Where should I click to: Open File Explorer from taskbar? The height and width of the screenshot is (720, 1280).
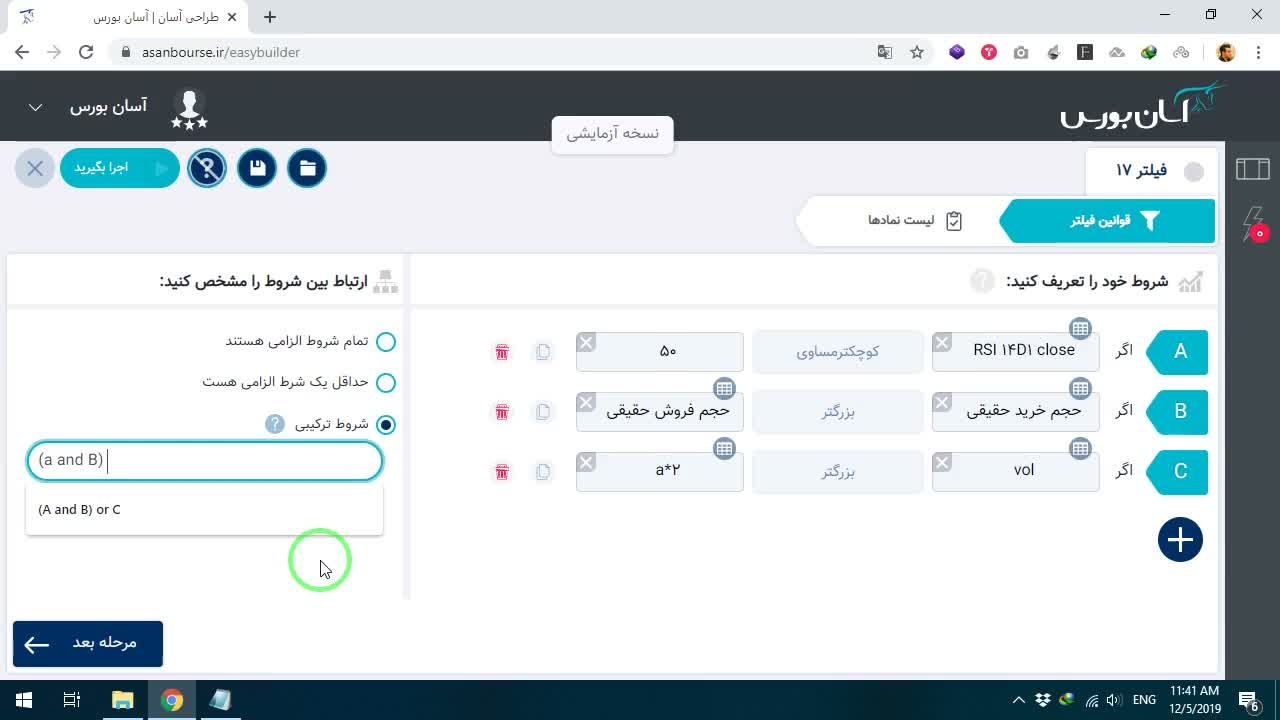tap(122, 700)
